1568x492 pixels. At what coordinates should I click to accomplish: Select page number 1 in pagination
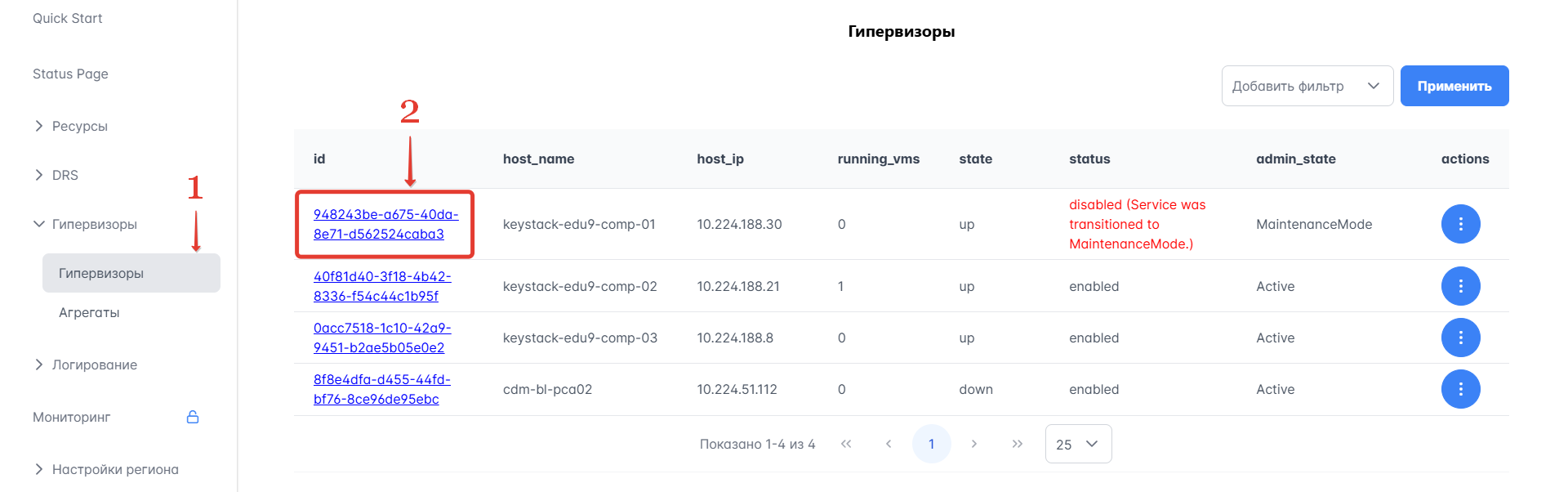pos(931,444)
